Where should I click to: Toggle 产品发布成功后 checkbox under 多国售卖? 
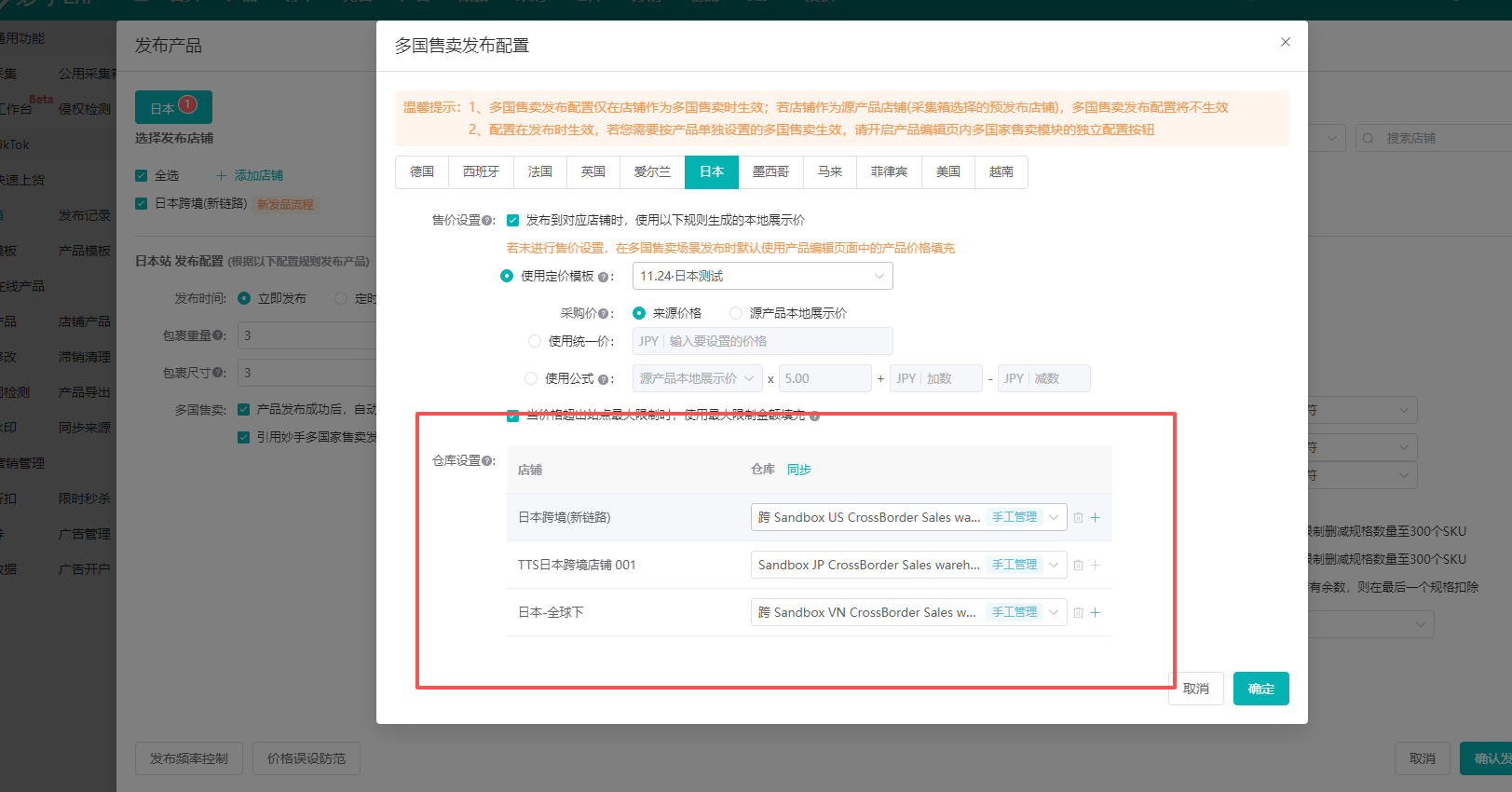point(244,409)
